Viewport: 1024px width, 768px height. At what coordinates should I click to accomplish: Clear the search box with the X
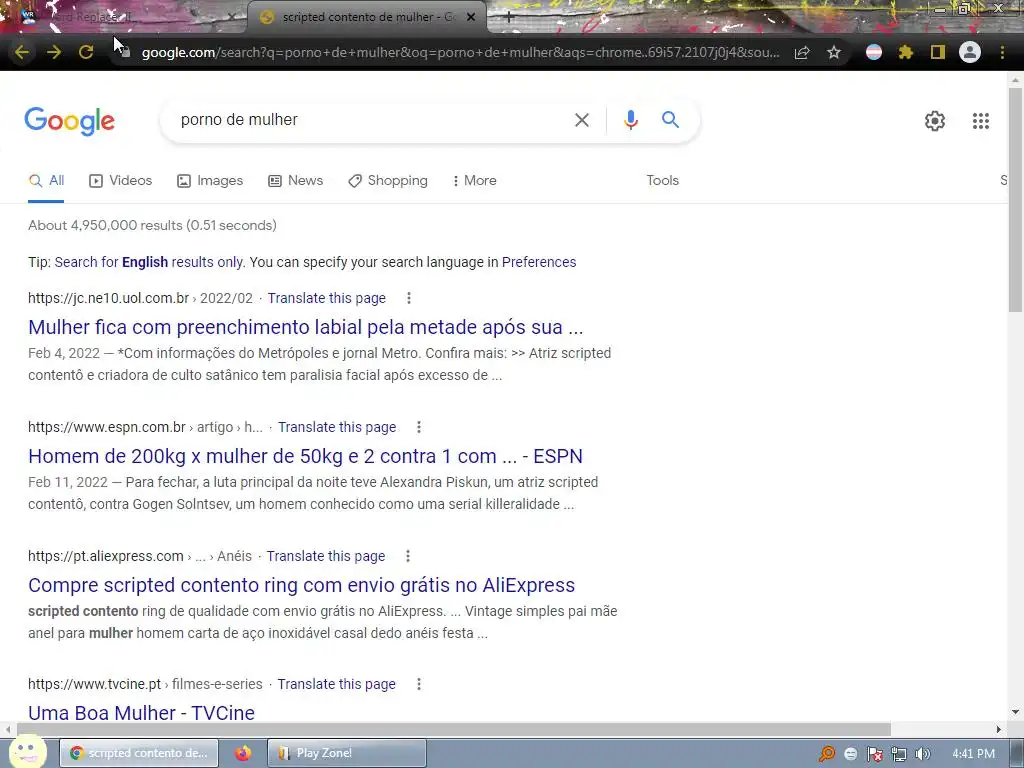tap(582, 120)
